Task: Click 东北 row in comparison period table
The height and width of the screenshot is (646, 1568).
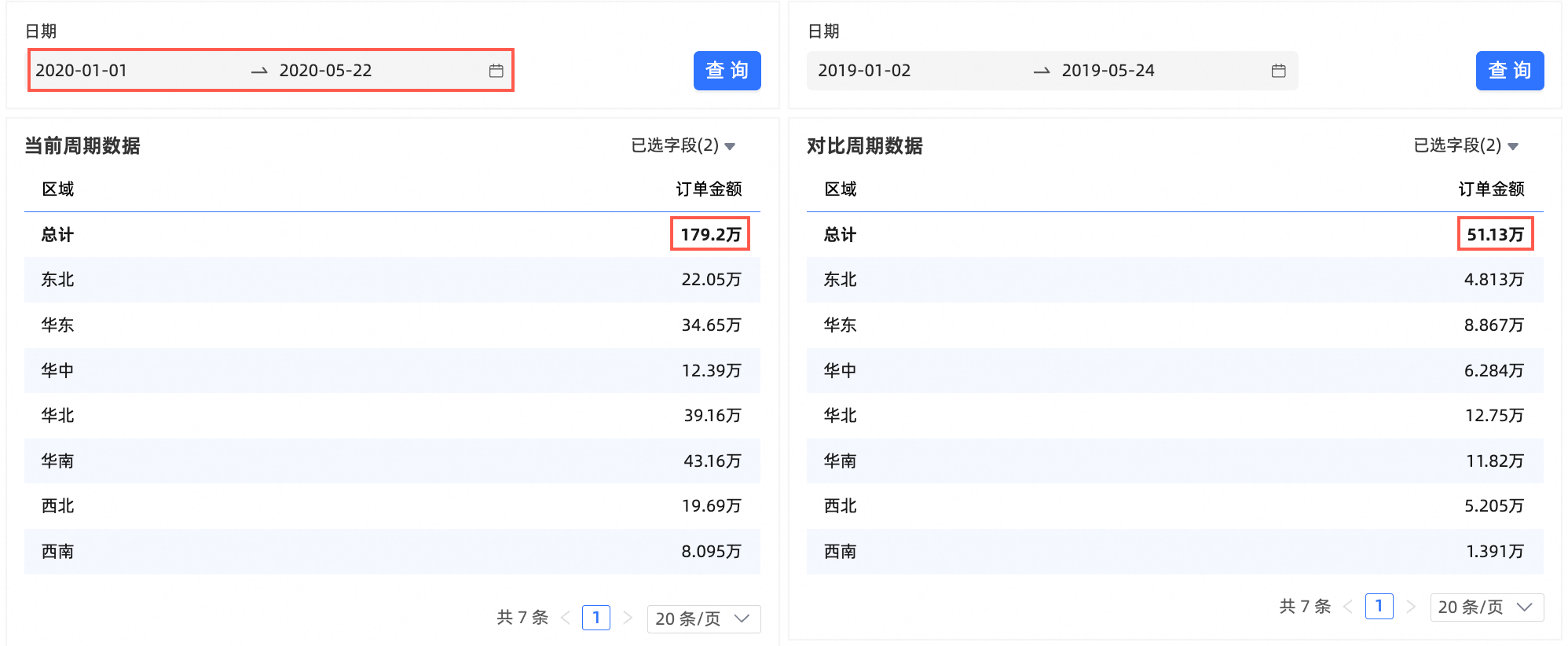Action: 1175,280
